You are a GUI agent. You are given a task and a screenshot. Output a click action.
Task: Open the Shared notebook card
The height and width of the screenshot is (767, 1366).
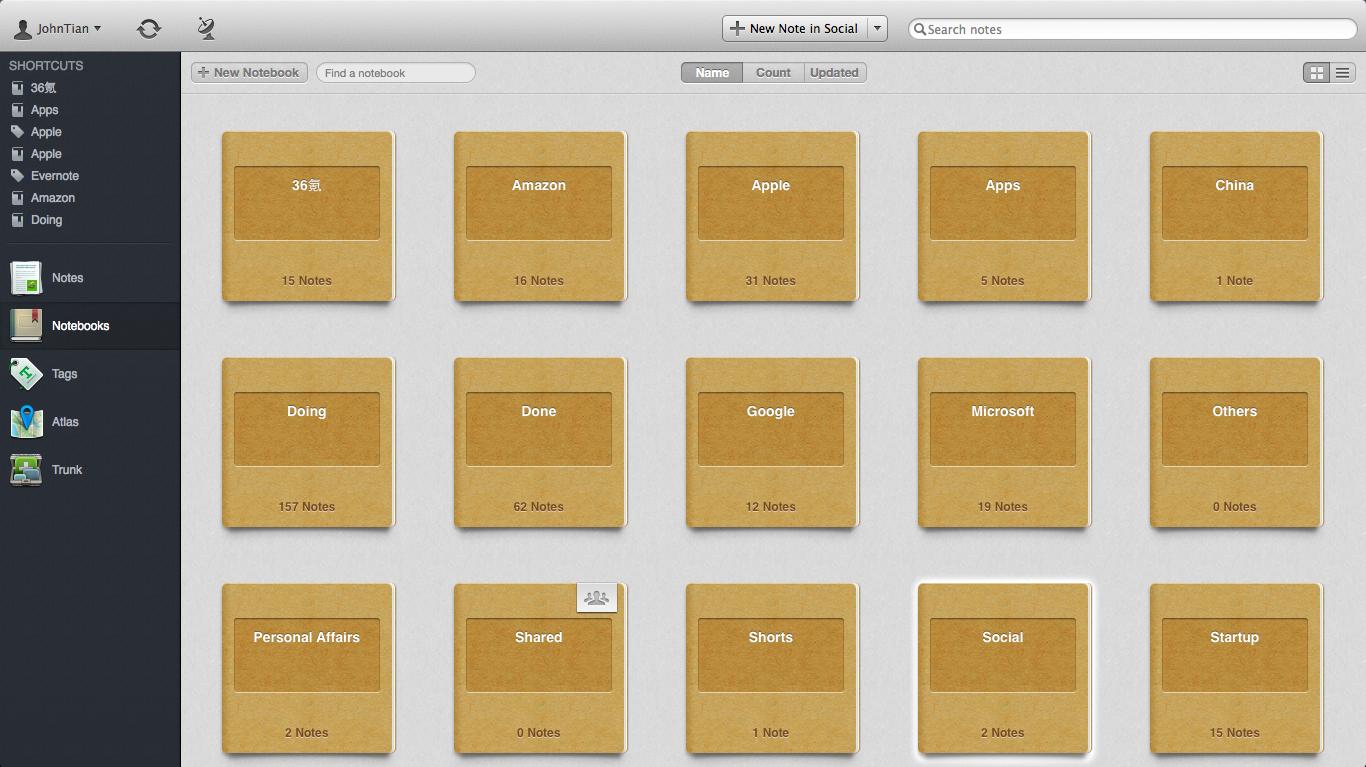[x=540, y=667]
